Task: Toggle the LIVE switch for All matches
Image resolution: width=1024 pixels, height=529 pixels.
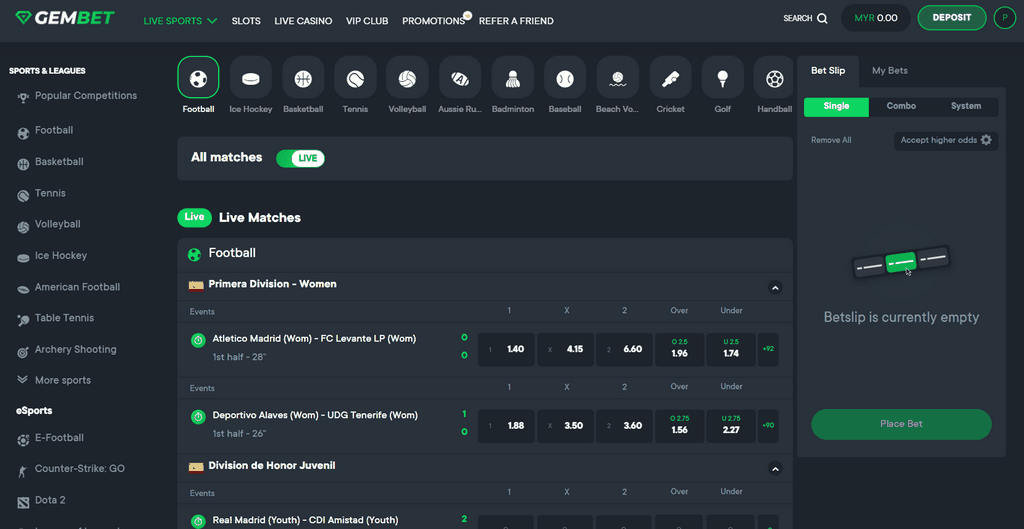Action: tap(300, 158)
